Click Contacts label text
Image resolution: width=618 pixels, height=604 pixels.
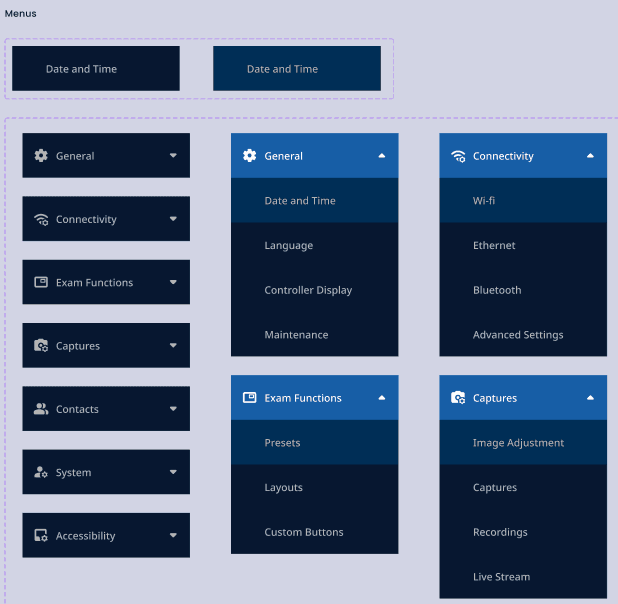77,409
